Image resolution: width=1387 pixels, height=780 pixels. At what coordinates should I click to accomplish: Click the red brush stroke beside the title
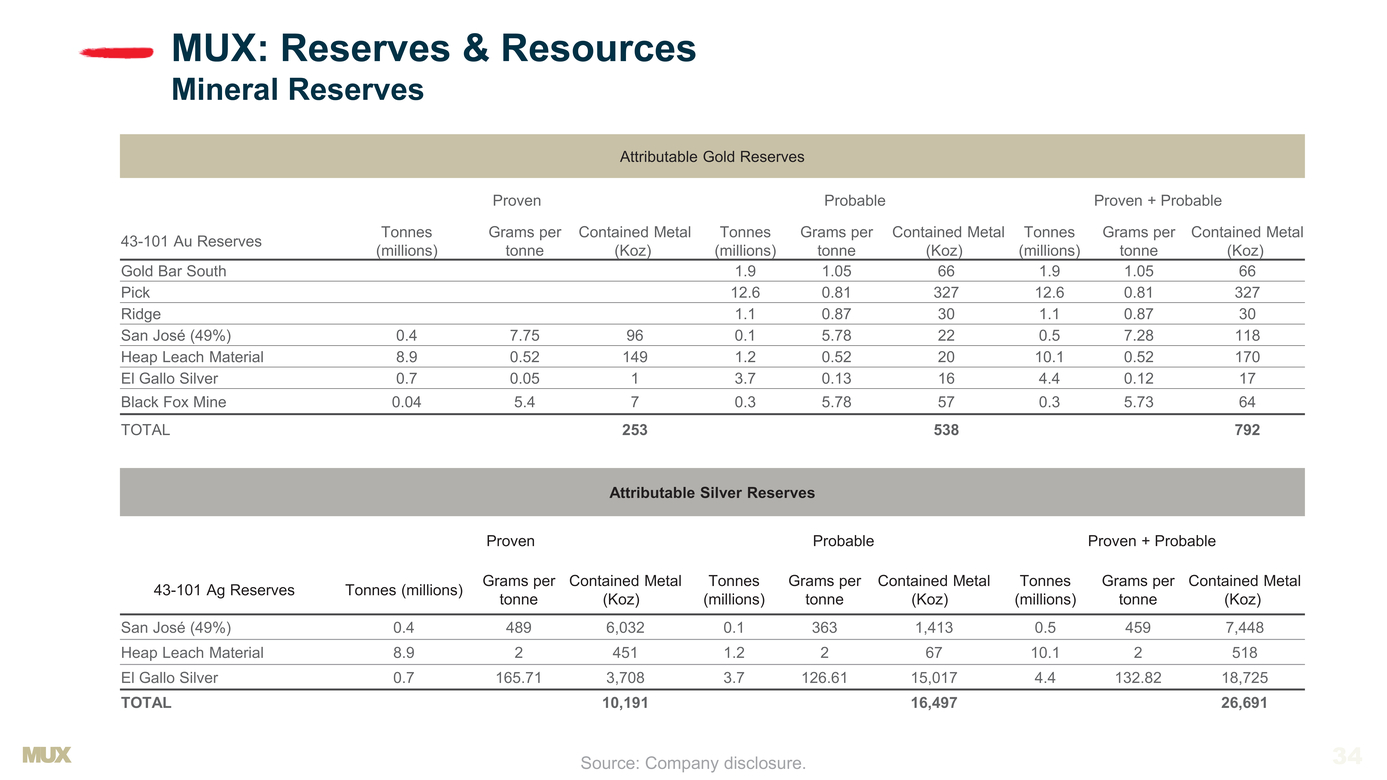[x=116, y=52]
